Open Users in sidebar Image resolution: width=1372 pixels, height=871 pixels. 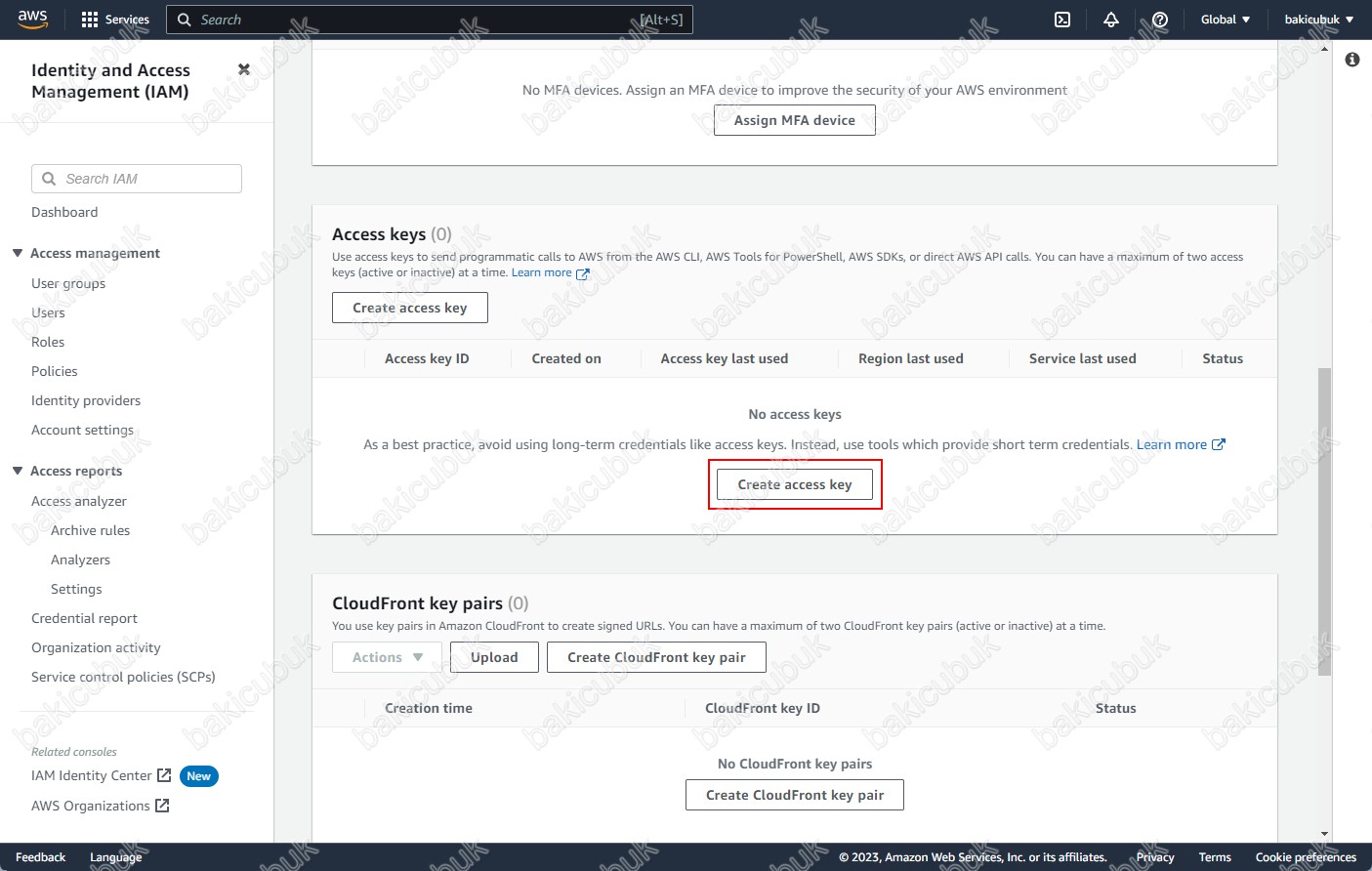[x=48, y=312]
